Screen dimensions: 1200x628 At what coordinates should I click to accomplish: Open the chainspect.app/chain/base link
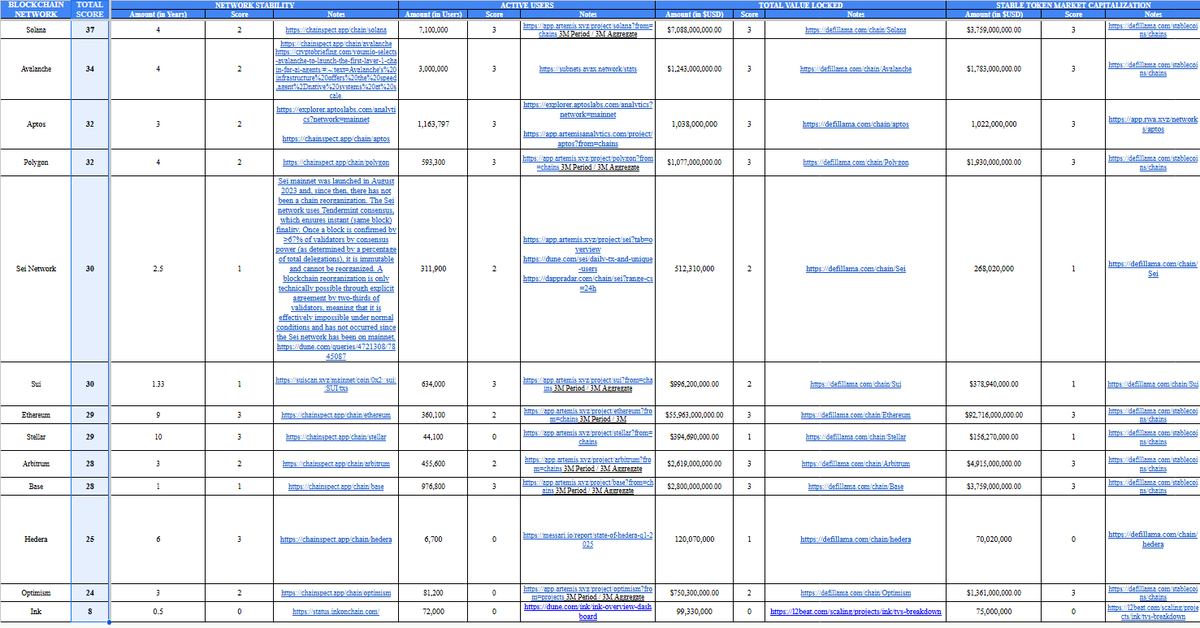point(336,486)
